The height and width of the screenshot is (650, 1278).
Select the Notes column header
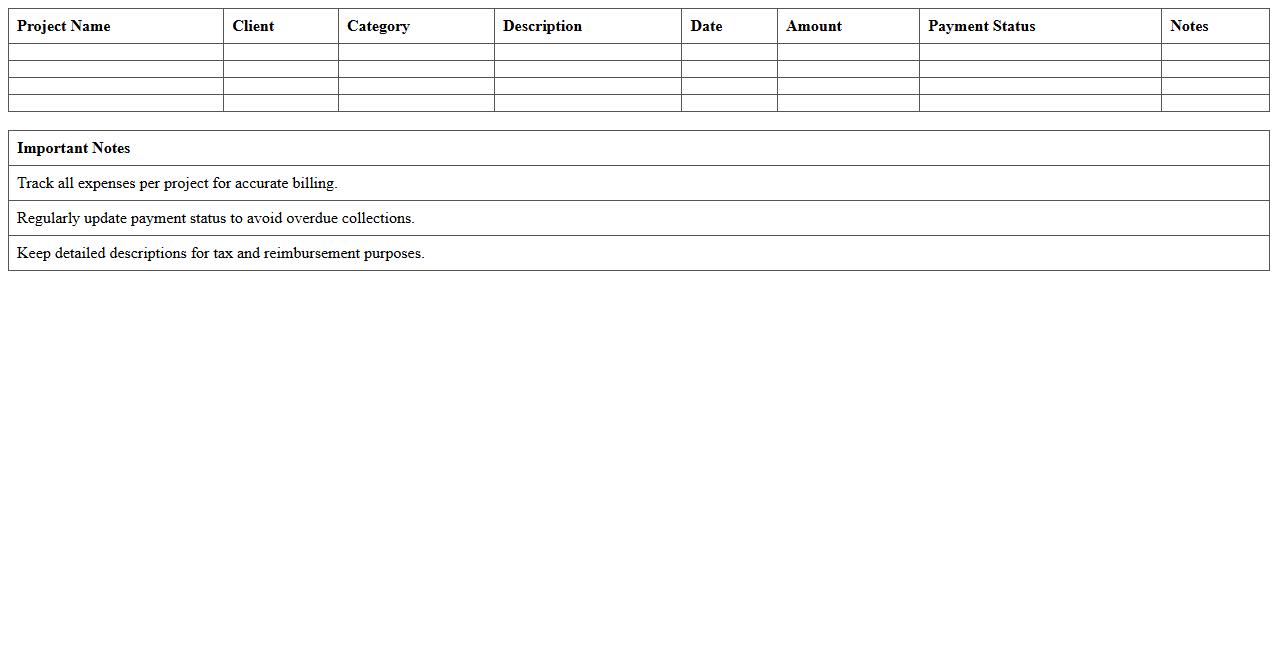click(x=1189, y=26)
